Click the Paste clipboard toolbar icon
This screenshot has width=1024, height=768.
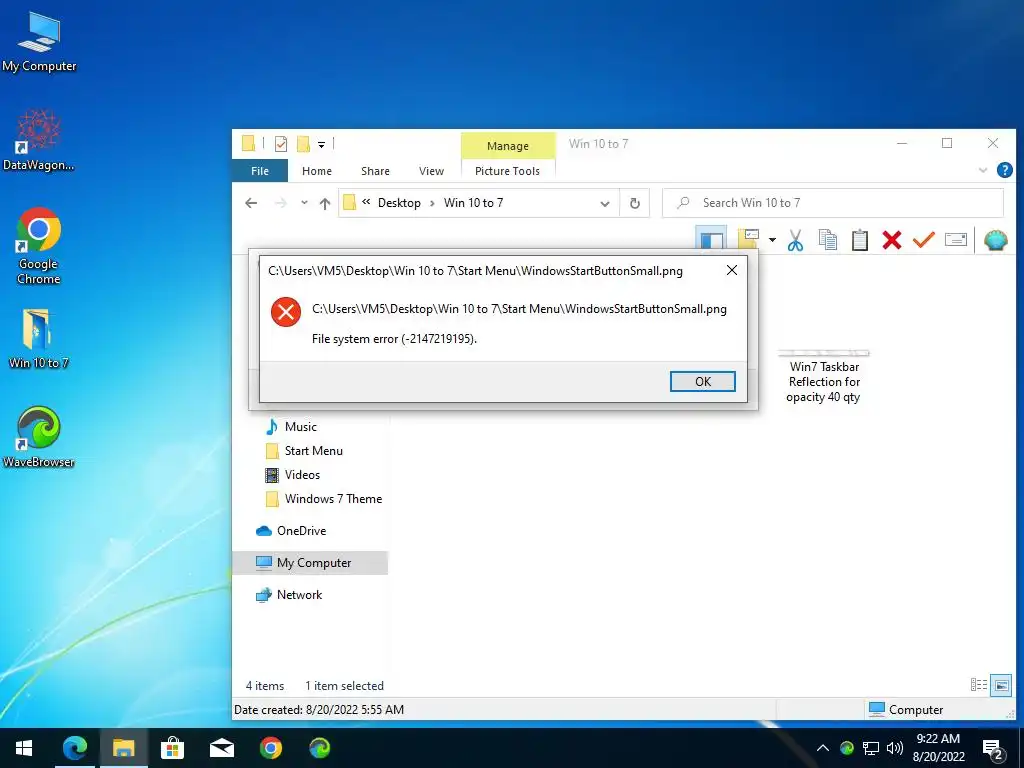click(x=860, y=240)
